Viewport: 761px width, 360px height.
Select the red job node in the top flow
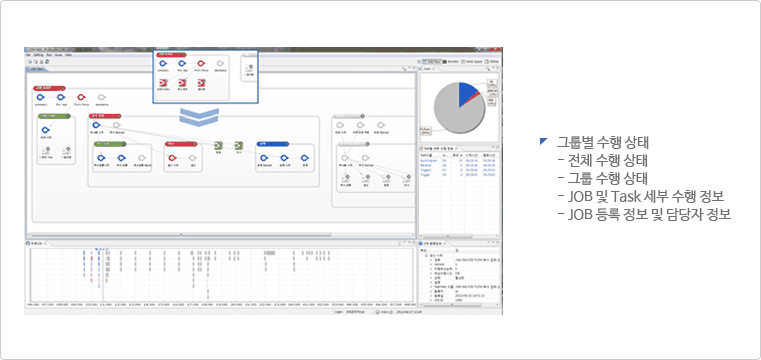(81, 97)
